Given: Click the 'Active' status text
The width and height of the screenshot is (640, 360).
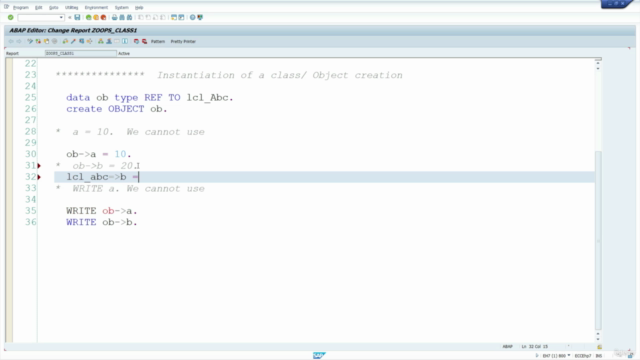Looking at the screenshot, I should point(124,53).
